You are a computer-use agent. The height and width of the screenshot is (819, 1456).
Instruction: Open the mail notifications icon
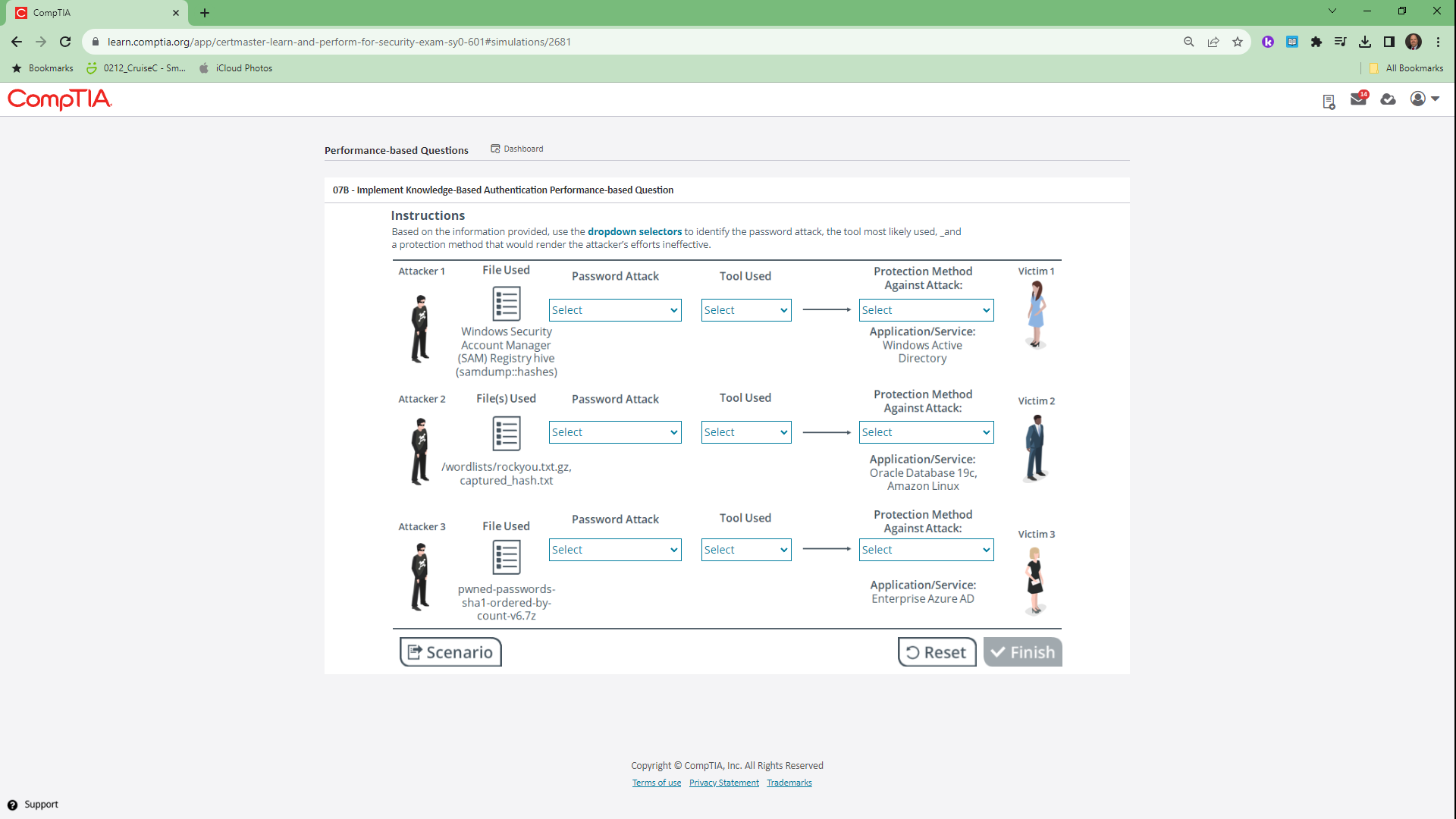click(1357, 99)
